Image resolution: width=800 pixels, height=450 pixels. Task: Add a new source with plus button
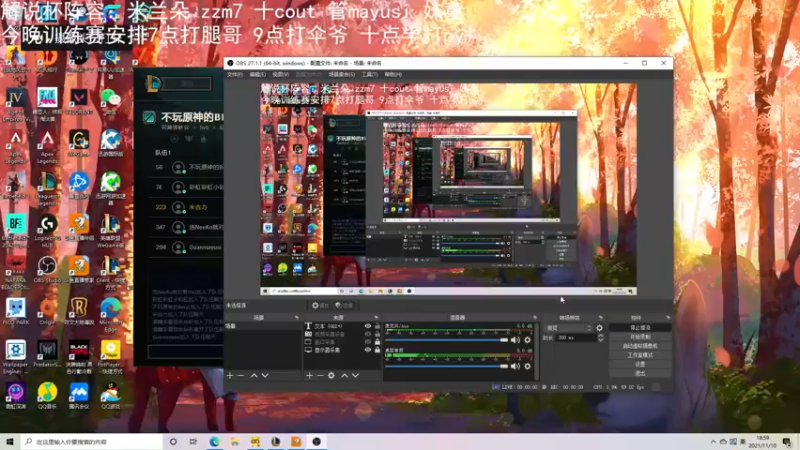pyautogui.click(x=309, y=376)
